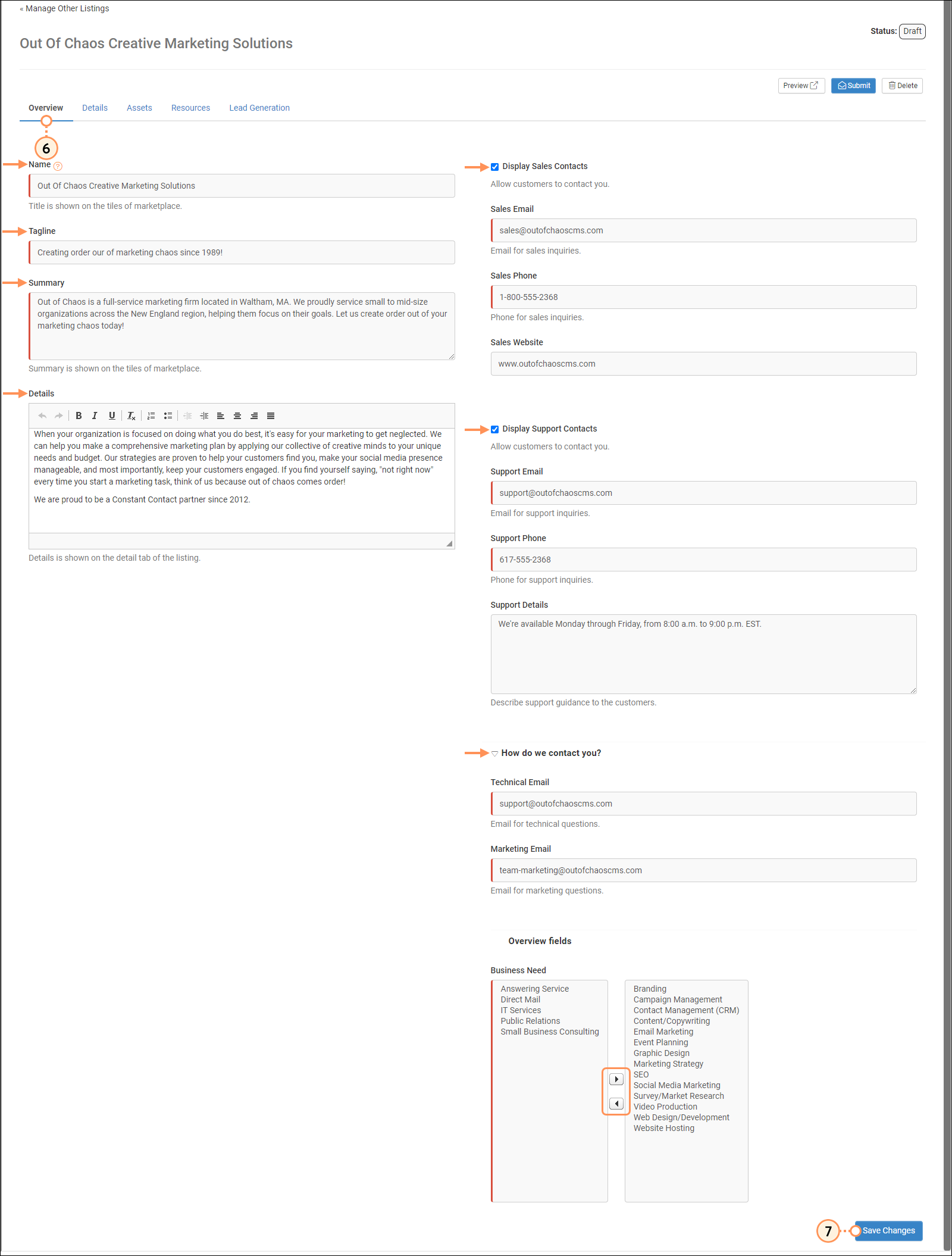952x1256 pixels.
Task: Click the Draft status badge
Action: point(912,31)
